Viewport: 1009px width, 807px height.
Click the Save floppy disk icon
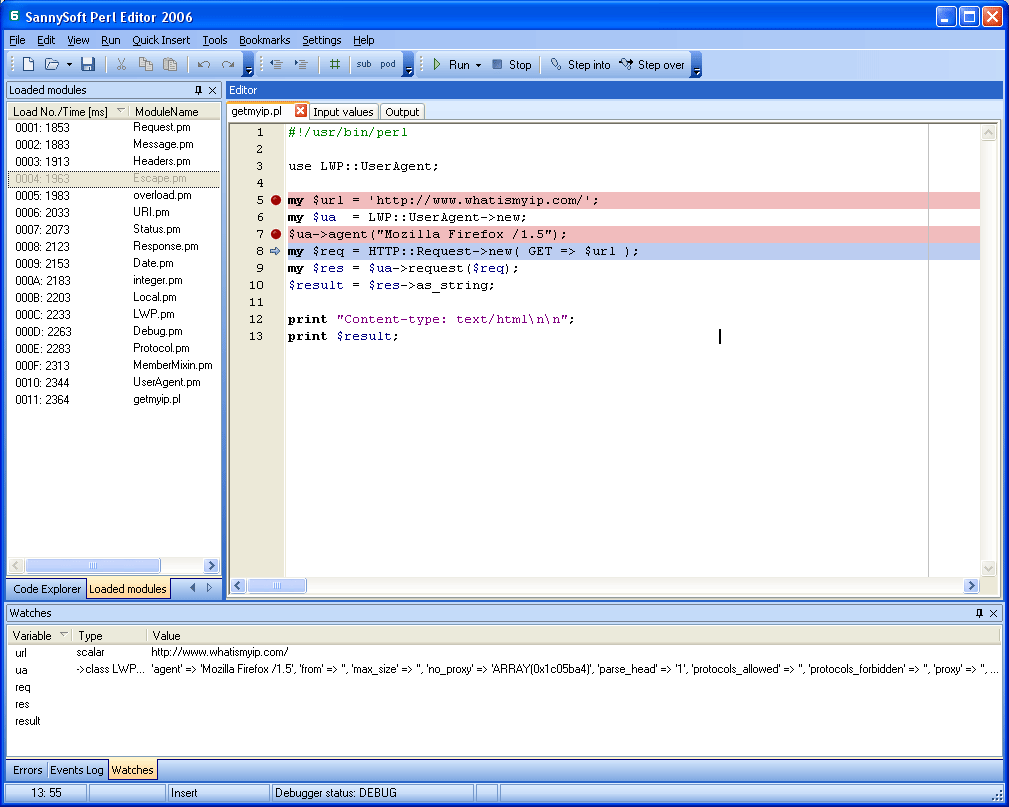tap(88, 65)
